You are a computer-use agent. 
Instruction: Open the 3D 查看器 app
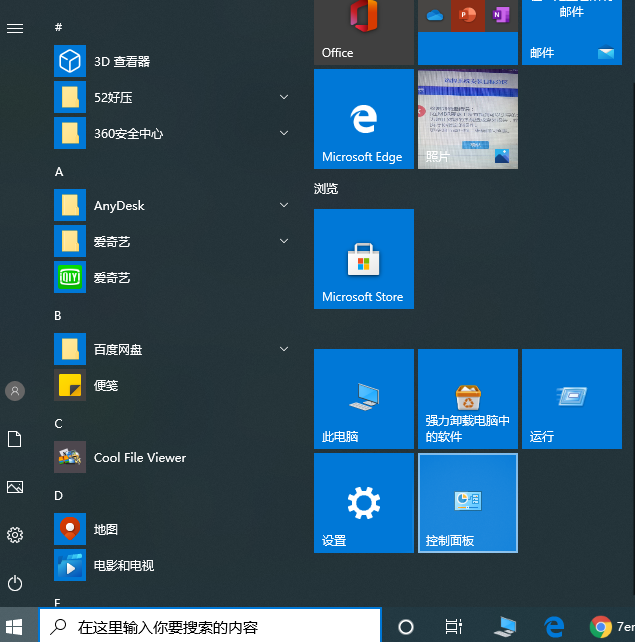pyautogui.click(x=120, y=62)
